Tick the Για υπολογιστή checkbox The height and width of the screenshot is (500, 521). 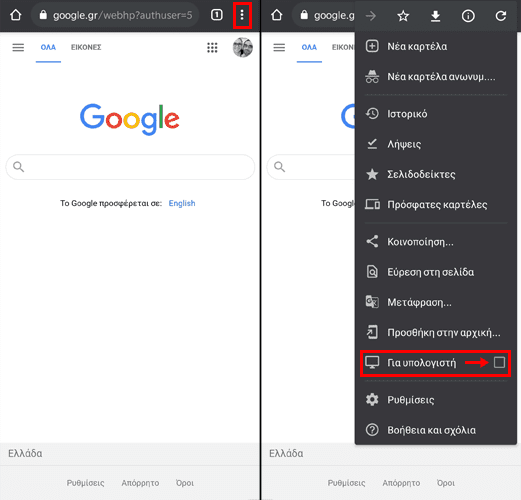[499, 362]
